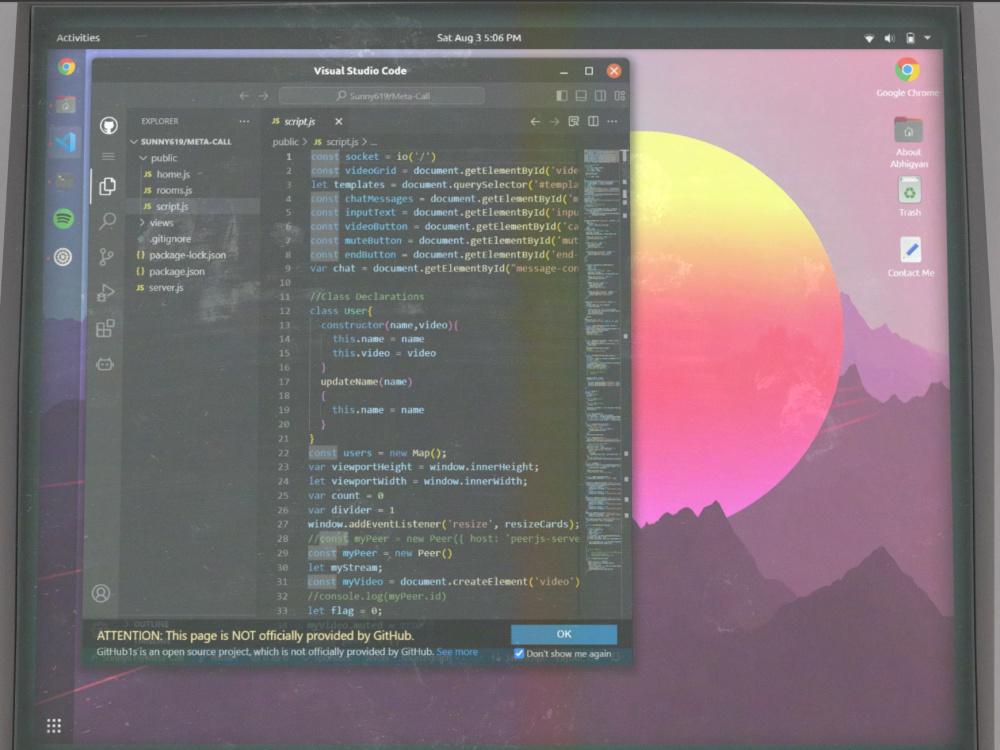Image resolution: width=1000 pixels, height=750 pixels.
Task: Click the Wi-Fi icon in top bar
Action: tap(869, 38)
